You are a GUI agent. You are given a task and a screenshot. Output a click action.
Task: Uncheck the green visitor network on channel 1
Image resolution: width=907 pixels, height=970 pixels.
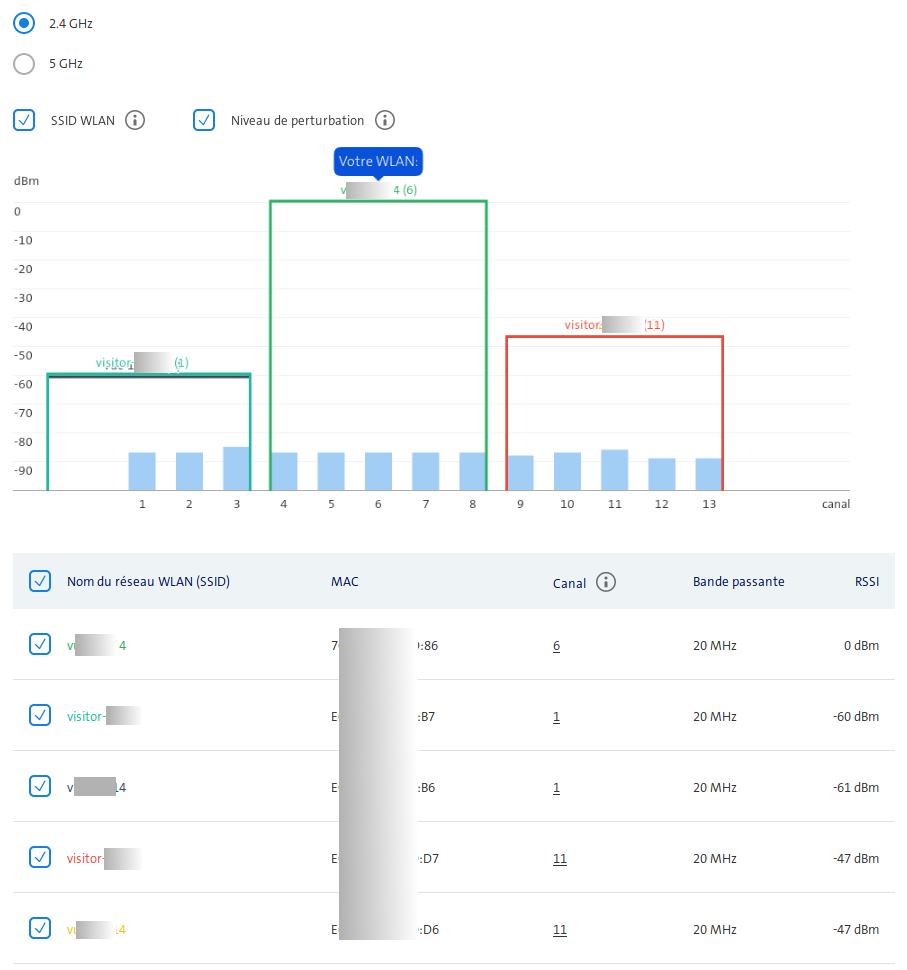[x=40, y=716]
